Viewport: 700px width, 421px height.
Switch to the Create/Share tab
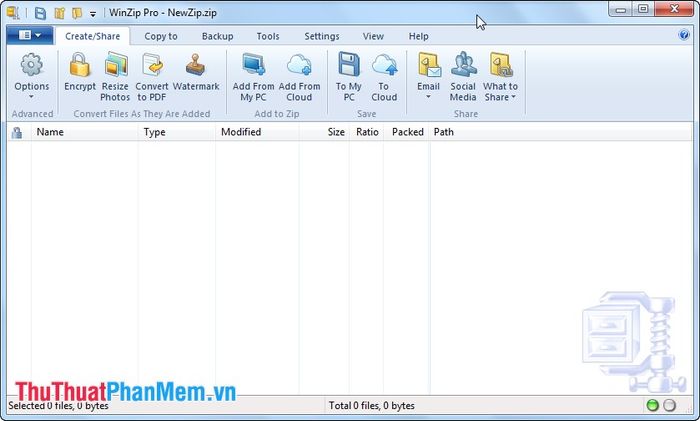coord(92,36)
